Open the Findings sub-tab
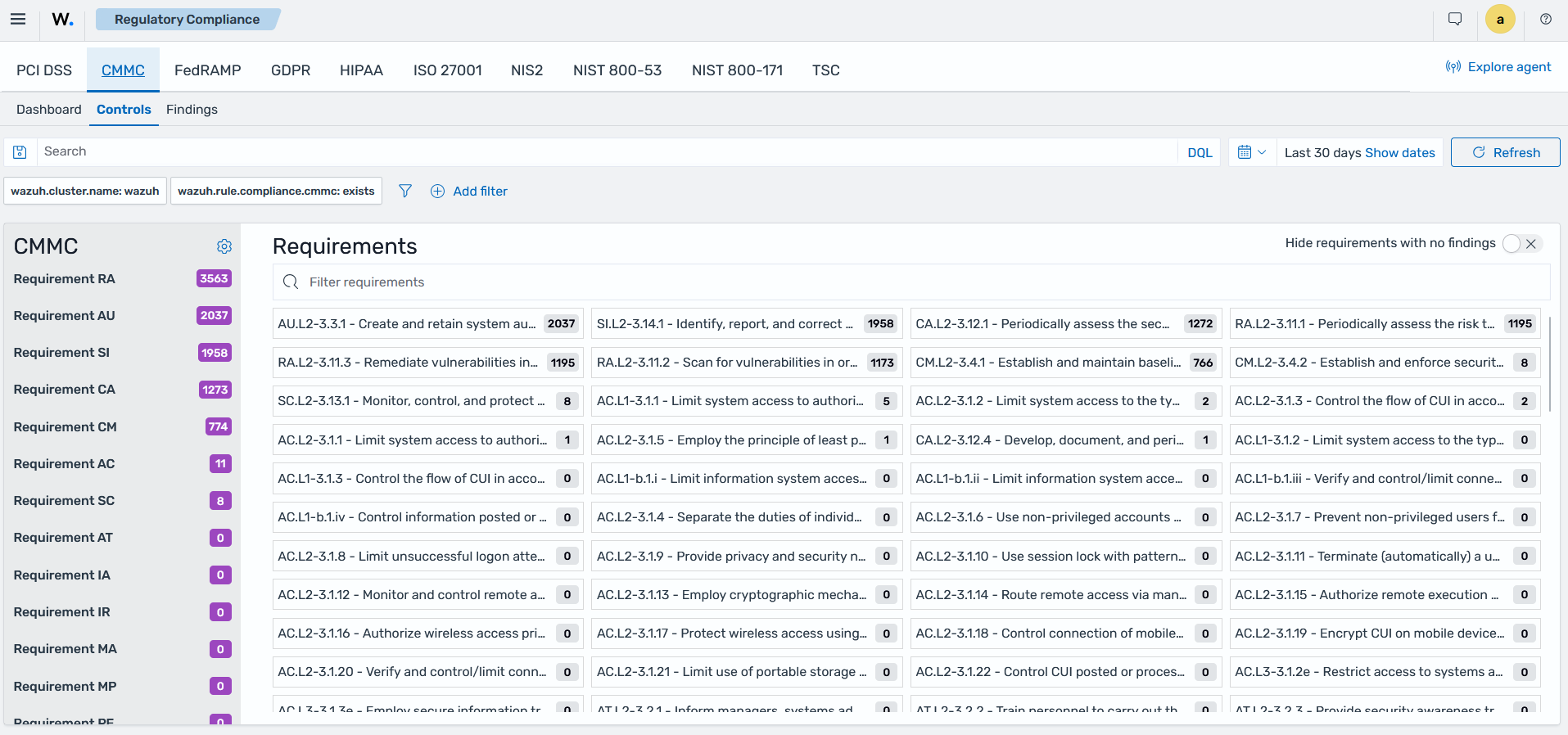The image size is (1568, 735). pos(192,110)
